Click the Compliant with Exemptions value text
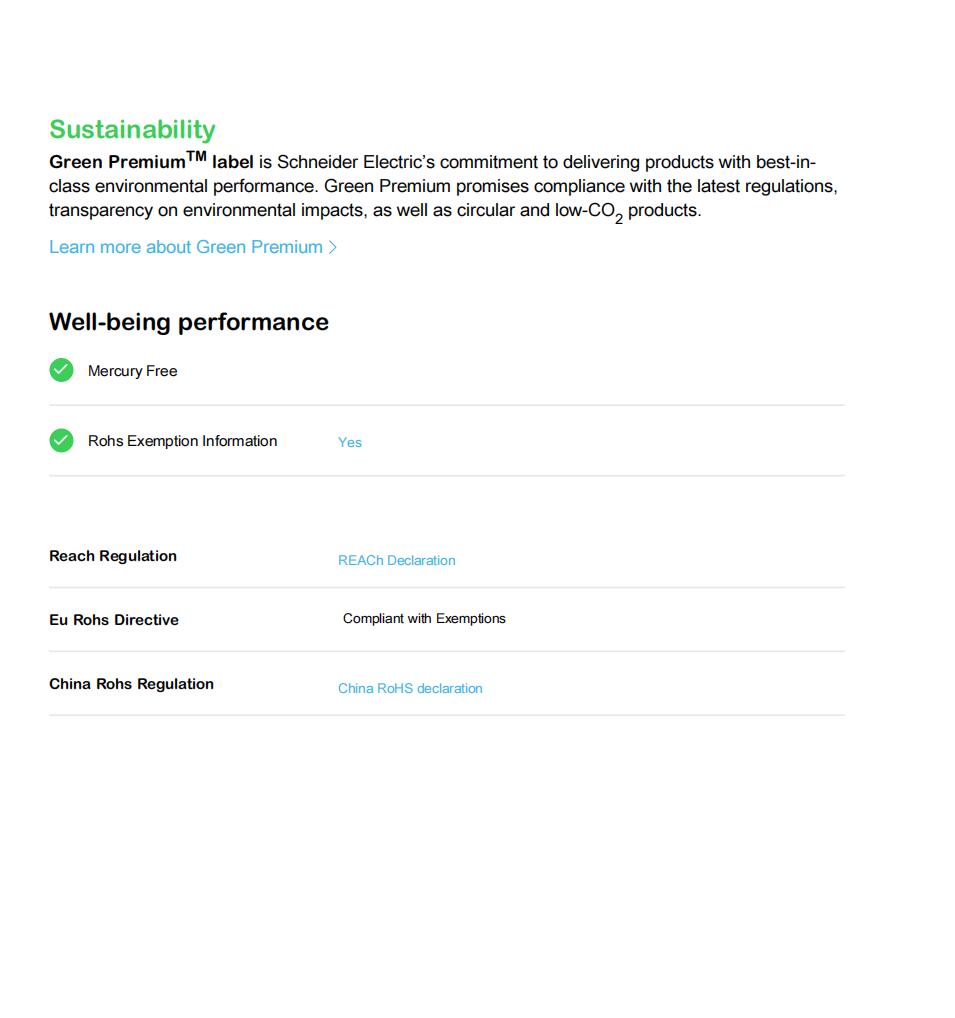The width and height of the screenshot is (955, 1018). coord(424,618)
